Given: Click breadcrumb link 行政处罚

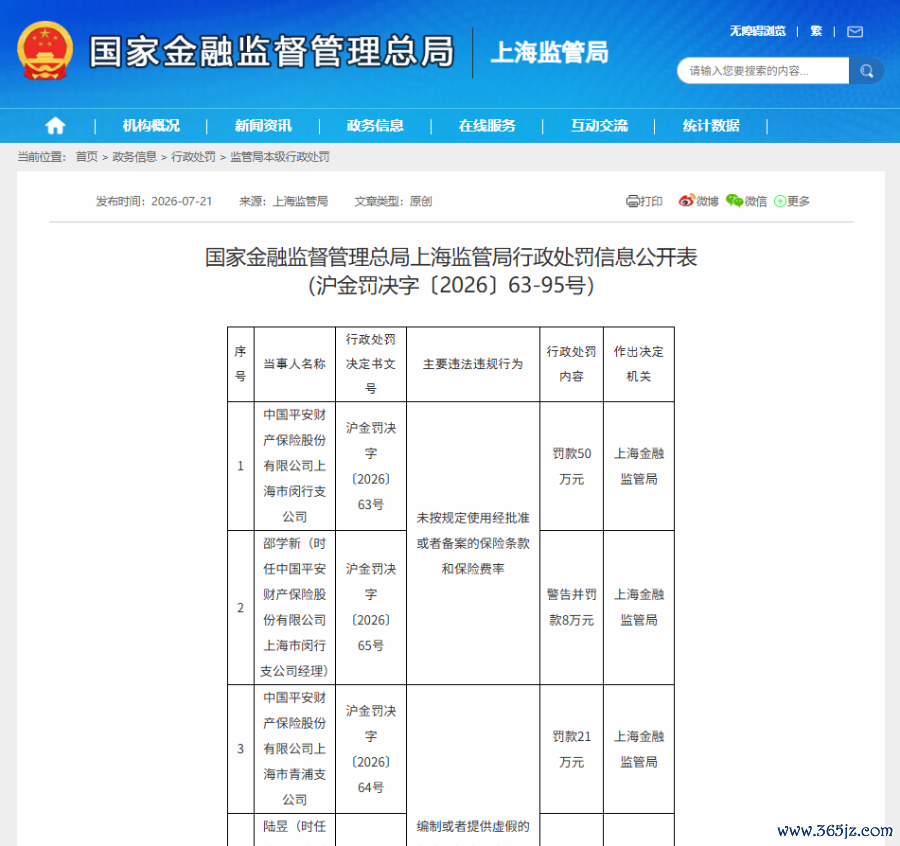Looking at the screenshot, I should pos(193,157).
